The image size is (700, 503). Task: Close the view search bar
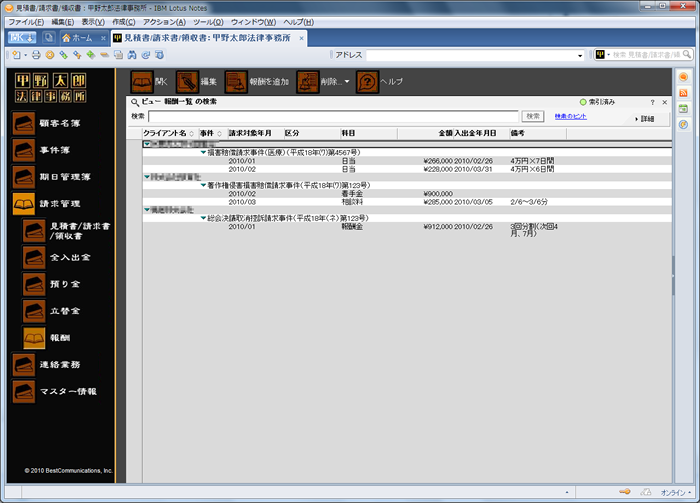(664, 102)
